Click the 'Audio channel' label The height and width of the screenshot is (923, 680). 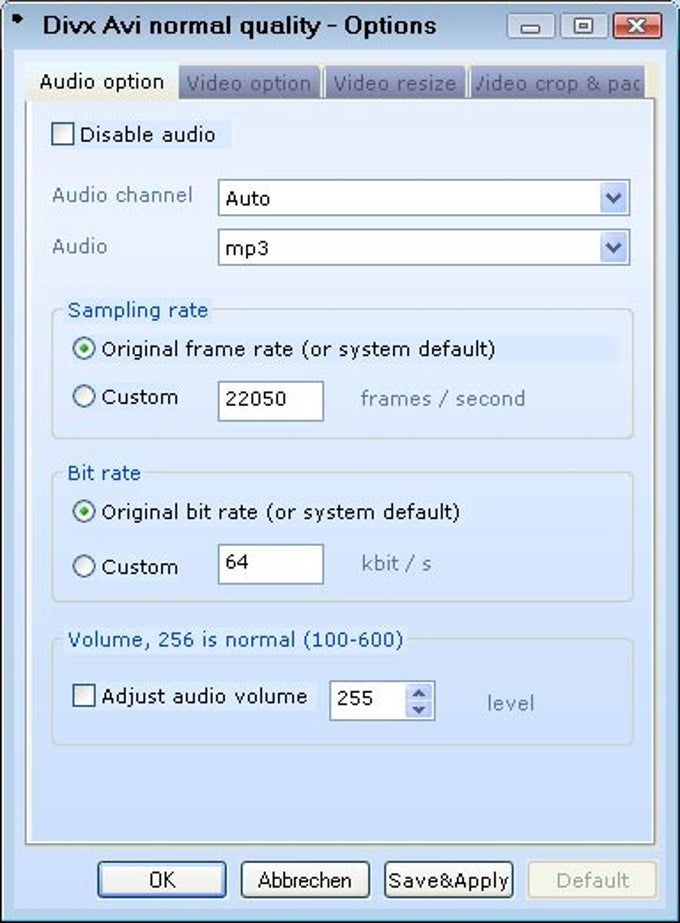click(x=122, y=195)
